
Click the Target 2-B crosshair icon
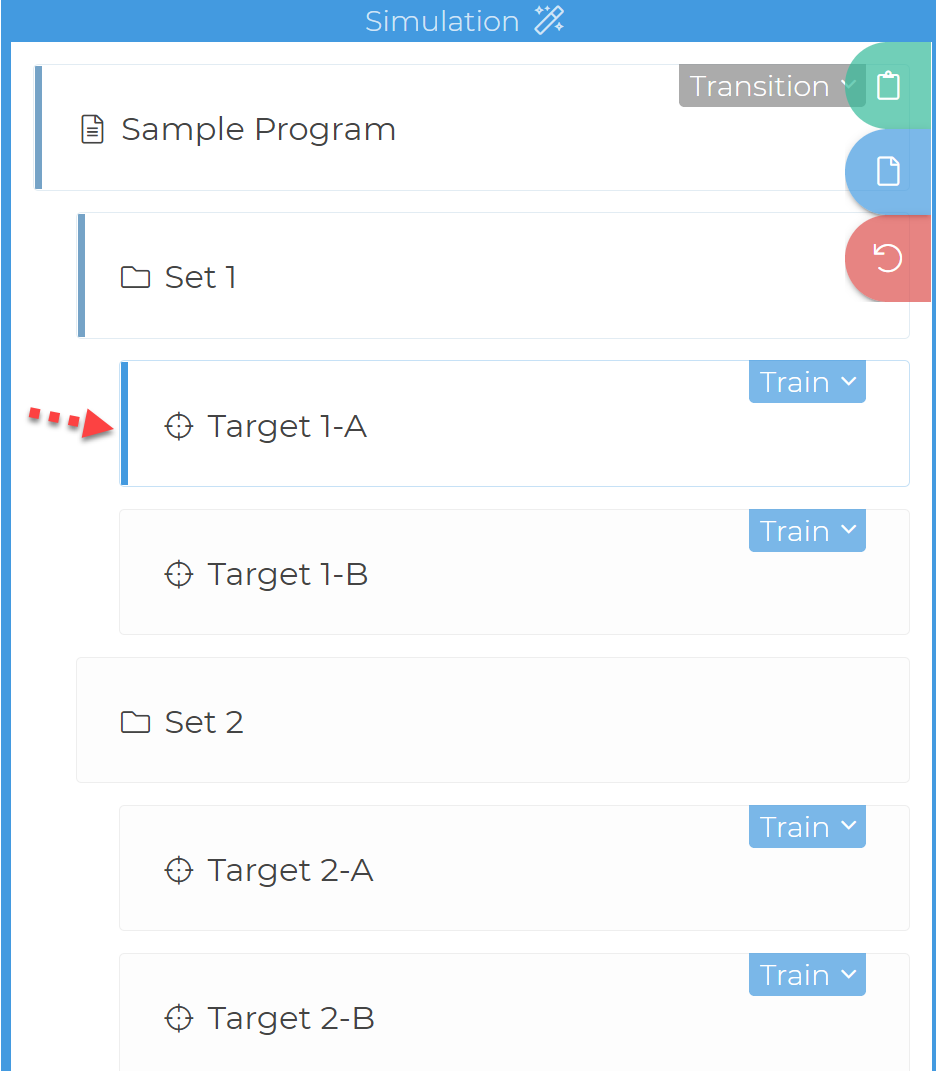[x=178, y=1019]
